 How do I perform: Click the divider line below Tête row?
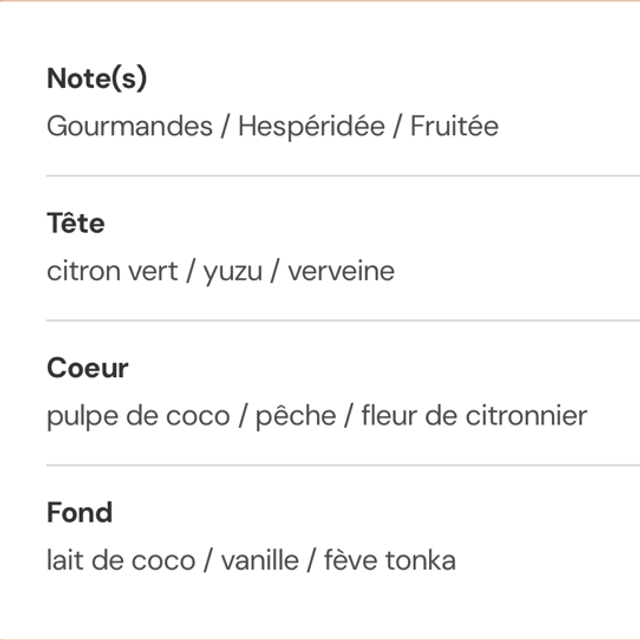[x=340, y=321]
